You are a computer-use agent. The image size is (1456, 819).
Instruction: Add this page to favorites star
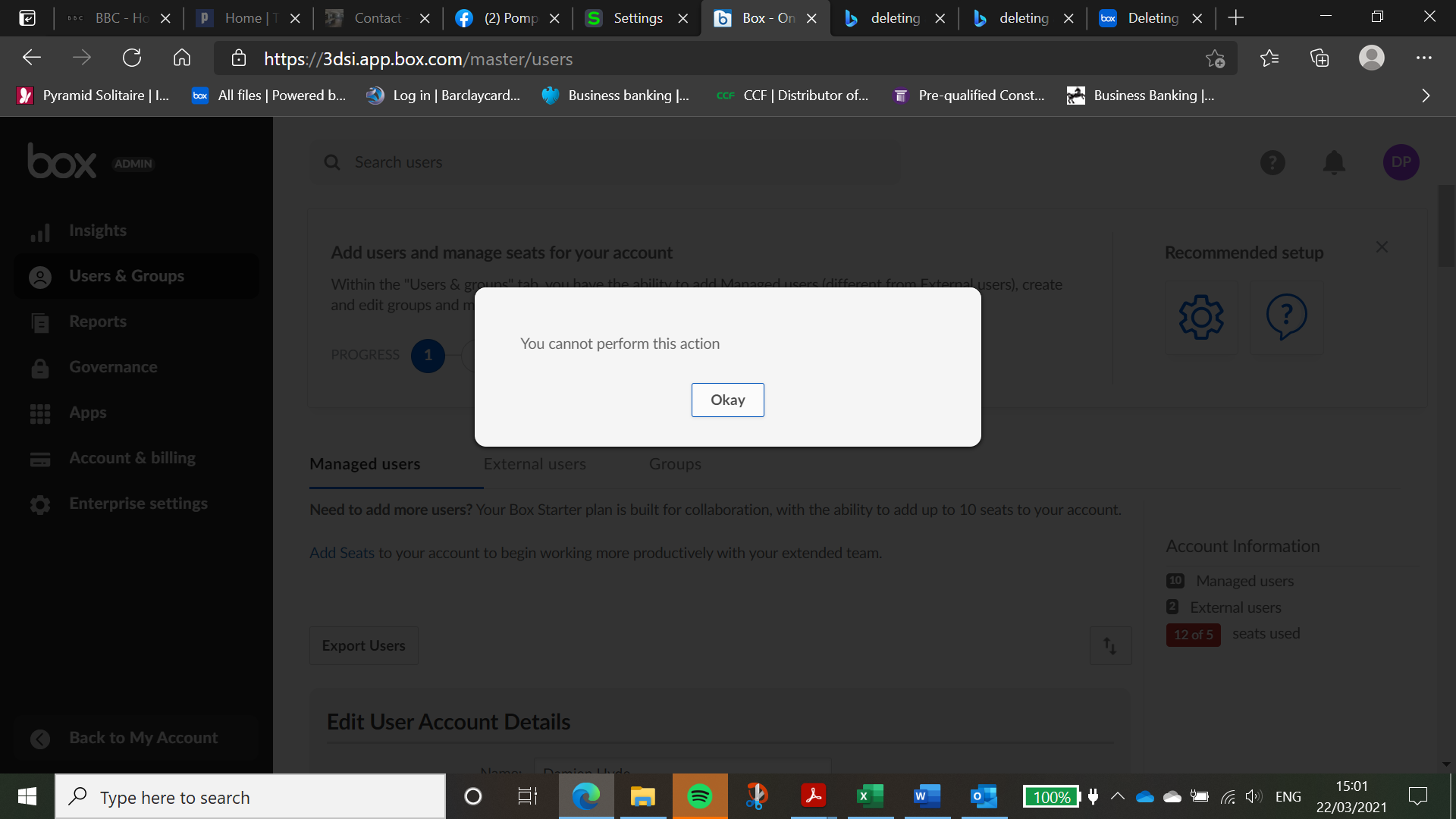click(x=1216, y=58)
